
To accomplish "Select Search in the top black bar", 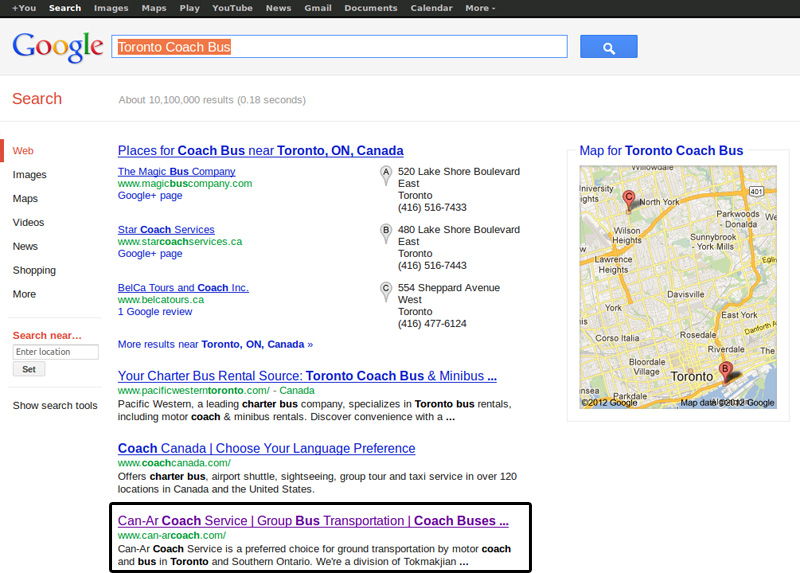I will 65,8.
